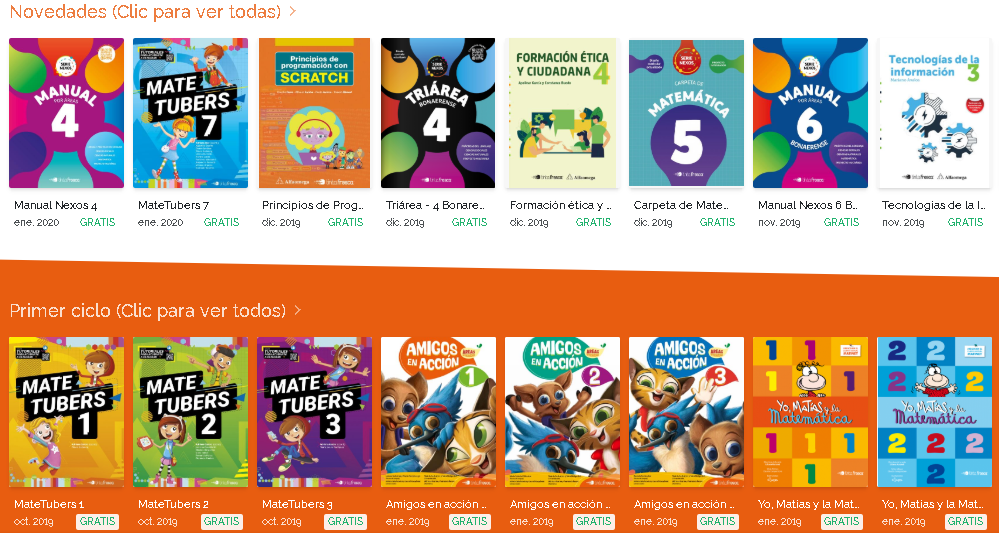Open the MateTubers 7 book cover

pyautogui.click(x=190, y=113)
